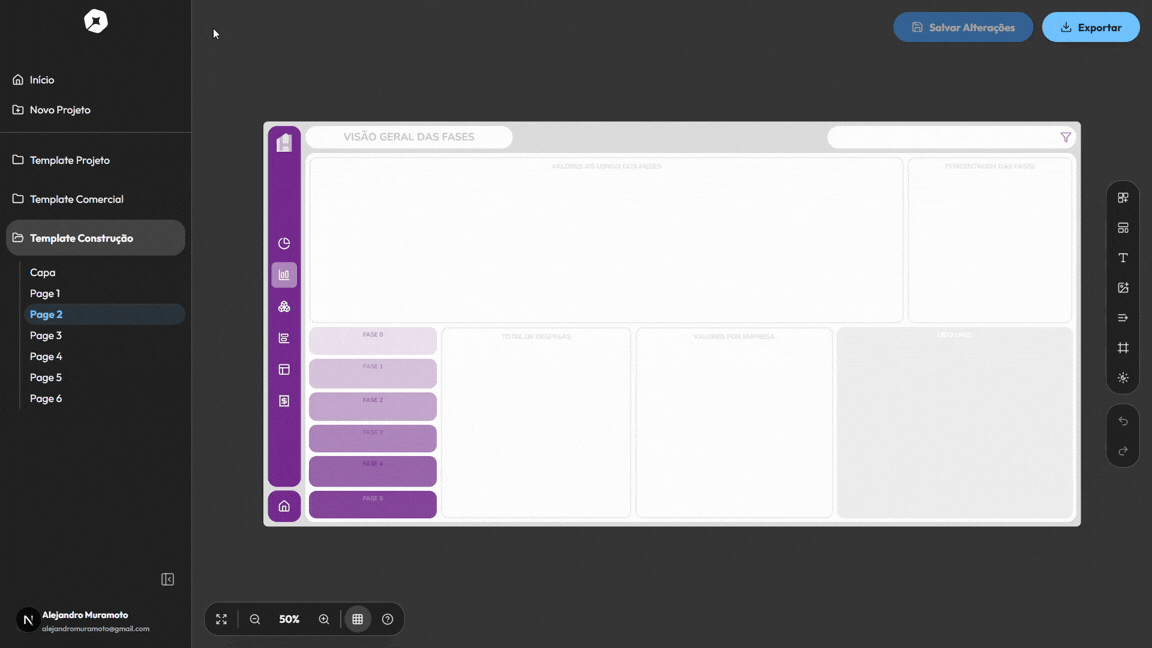
Task: Click the gantt chart icon in purple bar
Action: point(284,338)
